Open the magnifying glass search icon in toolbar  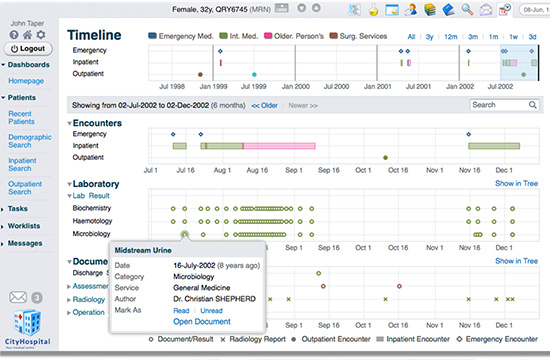point(467,9)
